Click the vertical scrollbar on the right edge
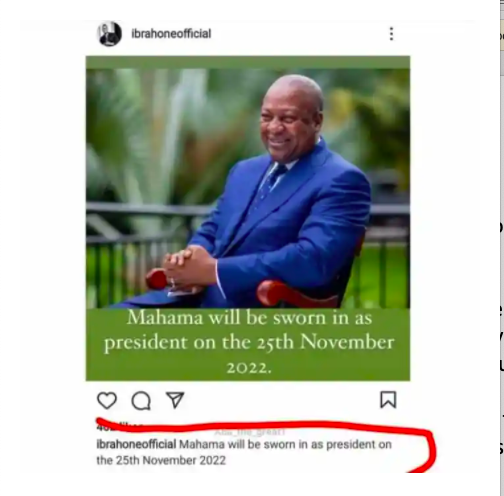Image resolution: width=504 pixels, height=496 pixels. 502,248
